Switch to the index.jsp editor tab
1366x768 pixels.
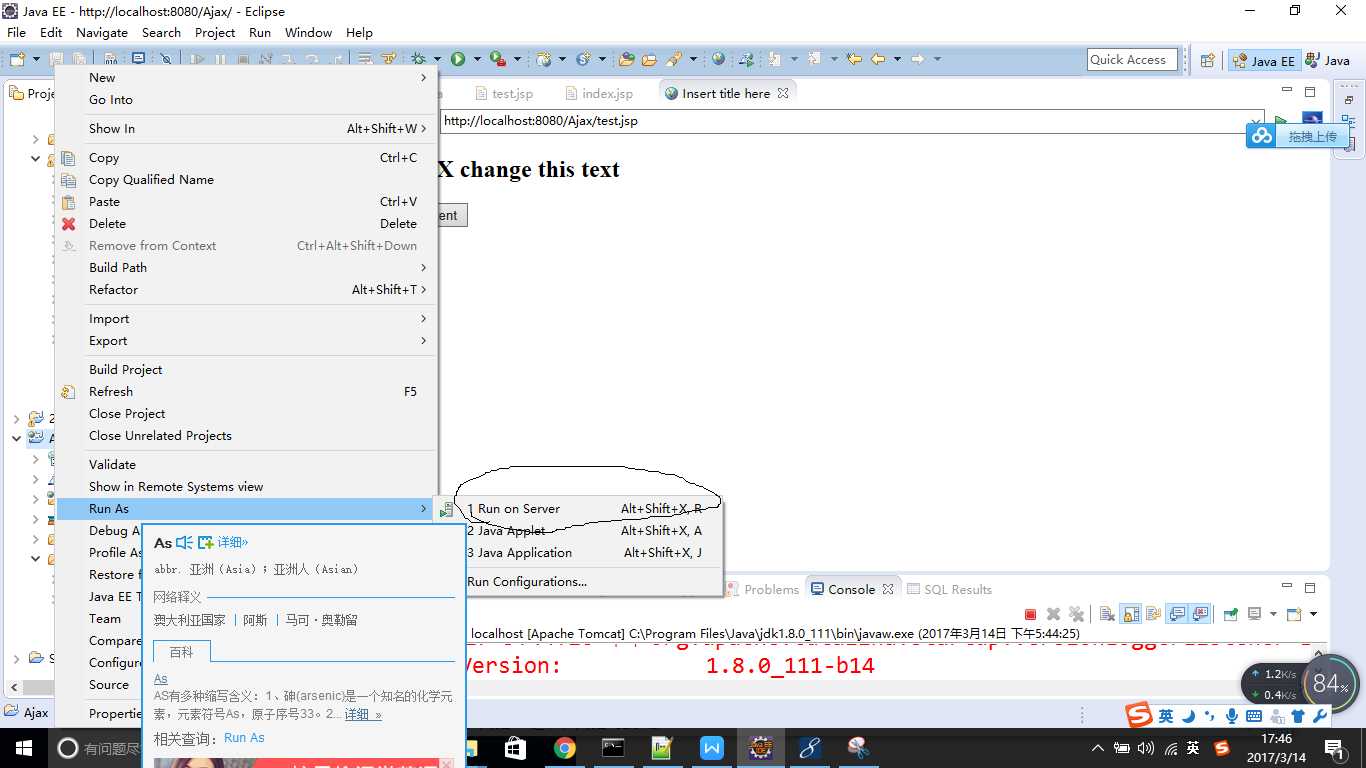pos(600,93)
